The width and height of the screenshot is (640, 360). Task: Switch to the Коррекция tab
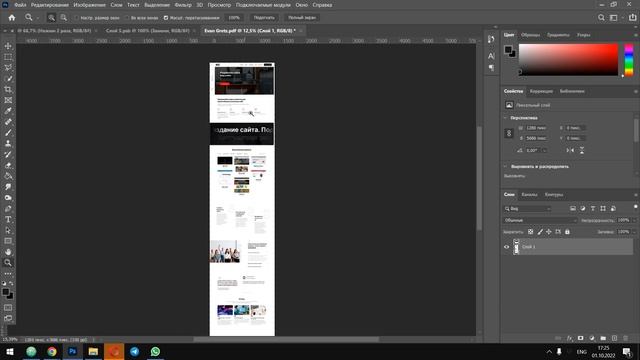pos(541,91)
